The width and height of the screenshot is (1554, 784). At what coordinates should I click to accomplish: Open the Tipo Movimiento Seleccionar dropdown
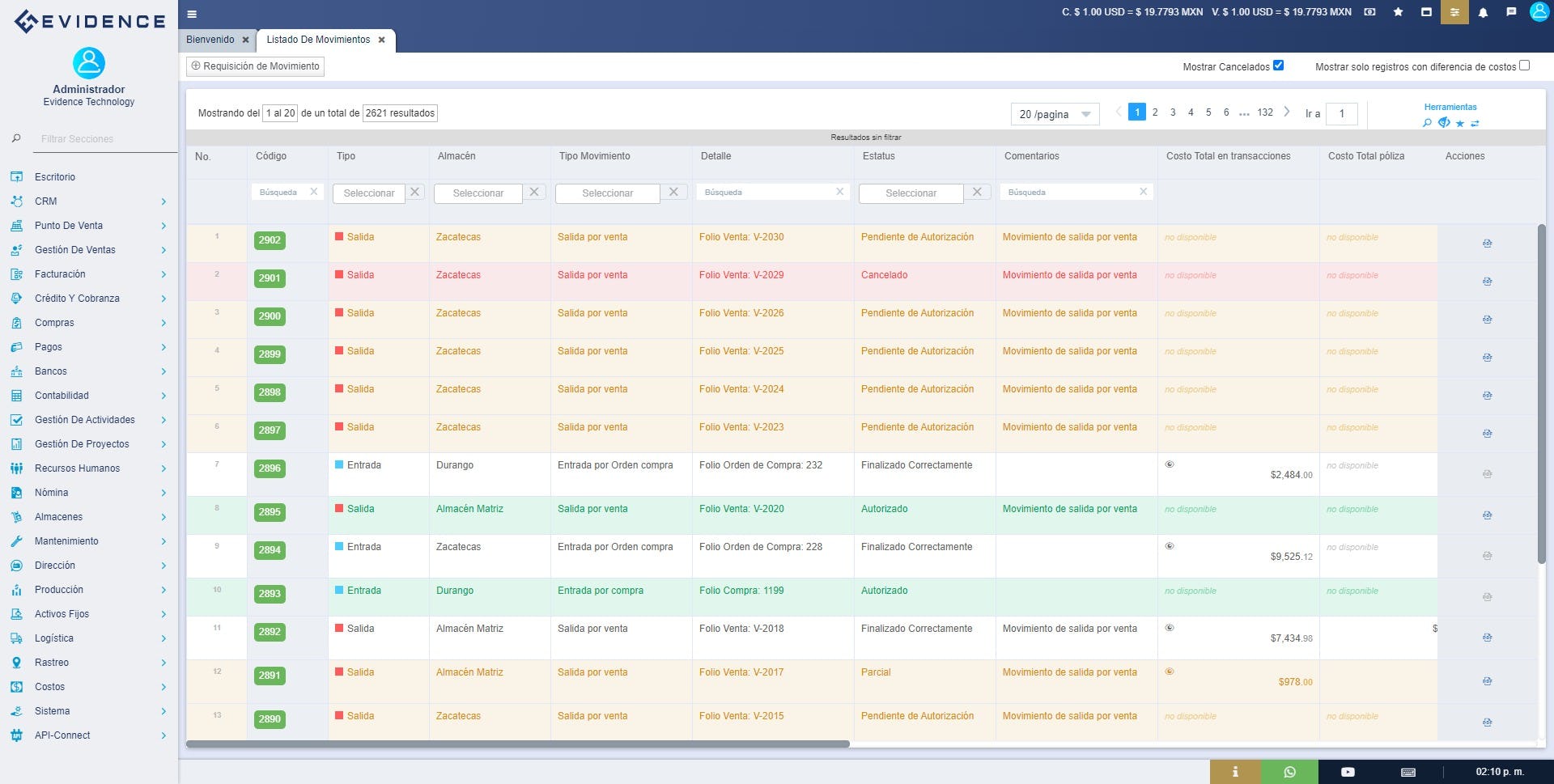pos(608,193)
